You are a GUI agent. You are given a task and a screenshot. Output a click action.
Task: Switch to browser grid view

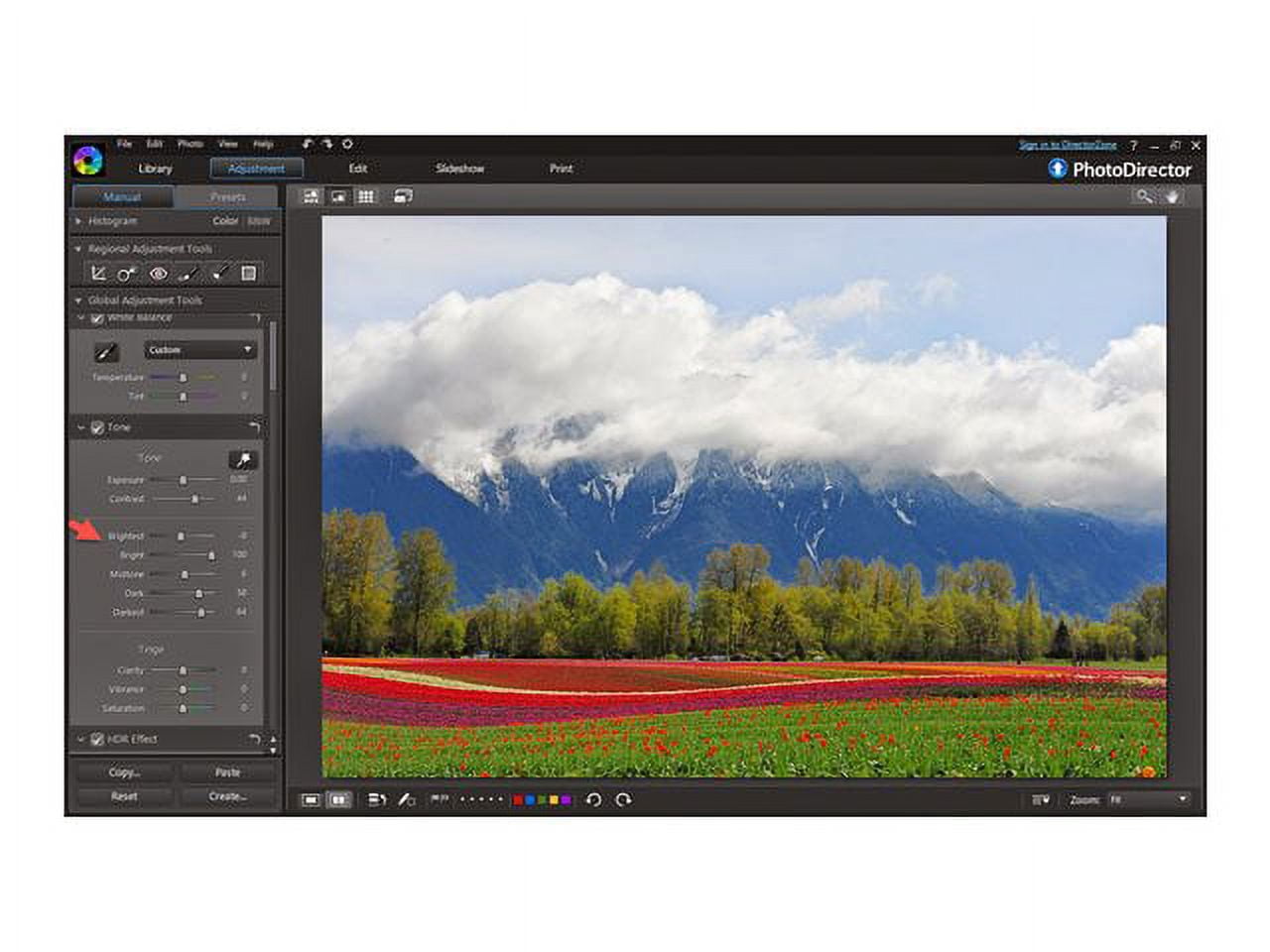coord(366,196)
